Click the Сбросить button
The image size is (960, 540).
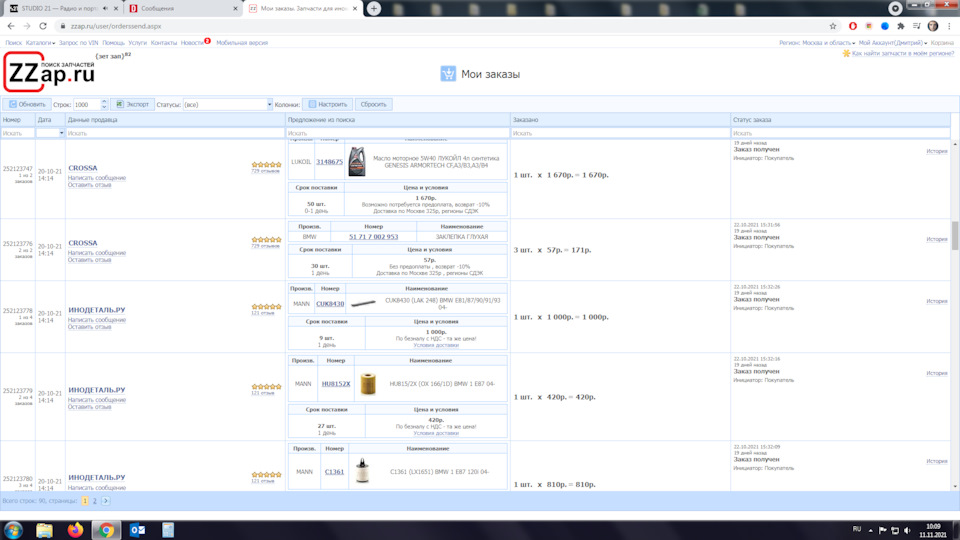click(373, 105)
